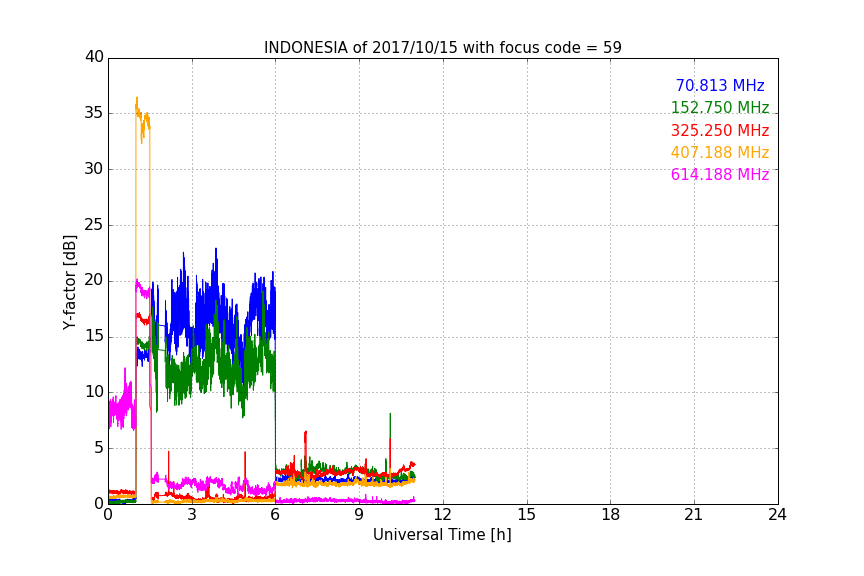Click the x-axis tick label 6
Image resolution: width=864 pixels, height=576 pixels.
pos(275,515)
